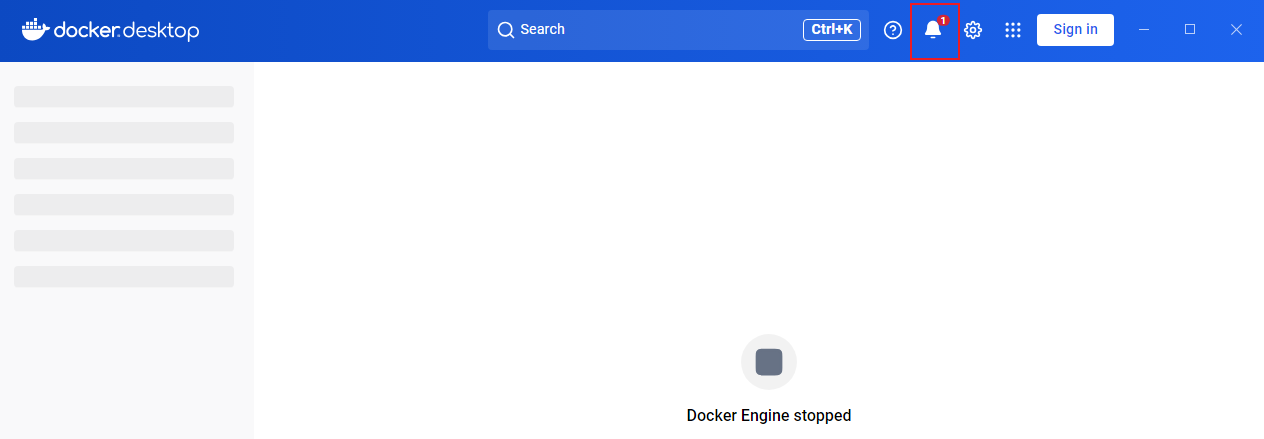Click the Docker whale logo icon
Screen dimensions: 1264x439
[x=35, y=29]
